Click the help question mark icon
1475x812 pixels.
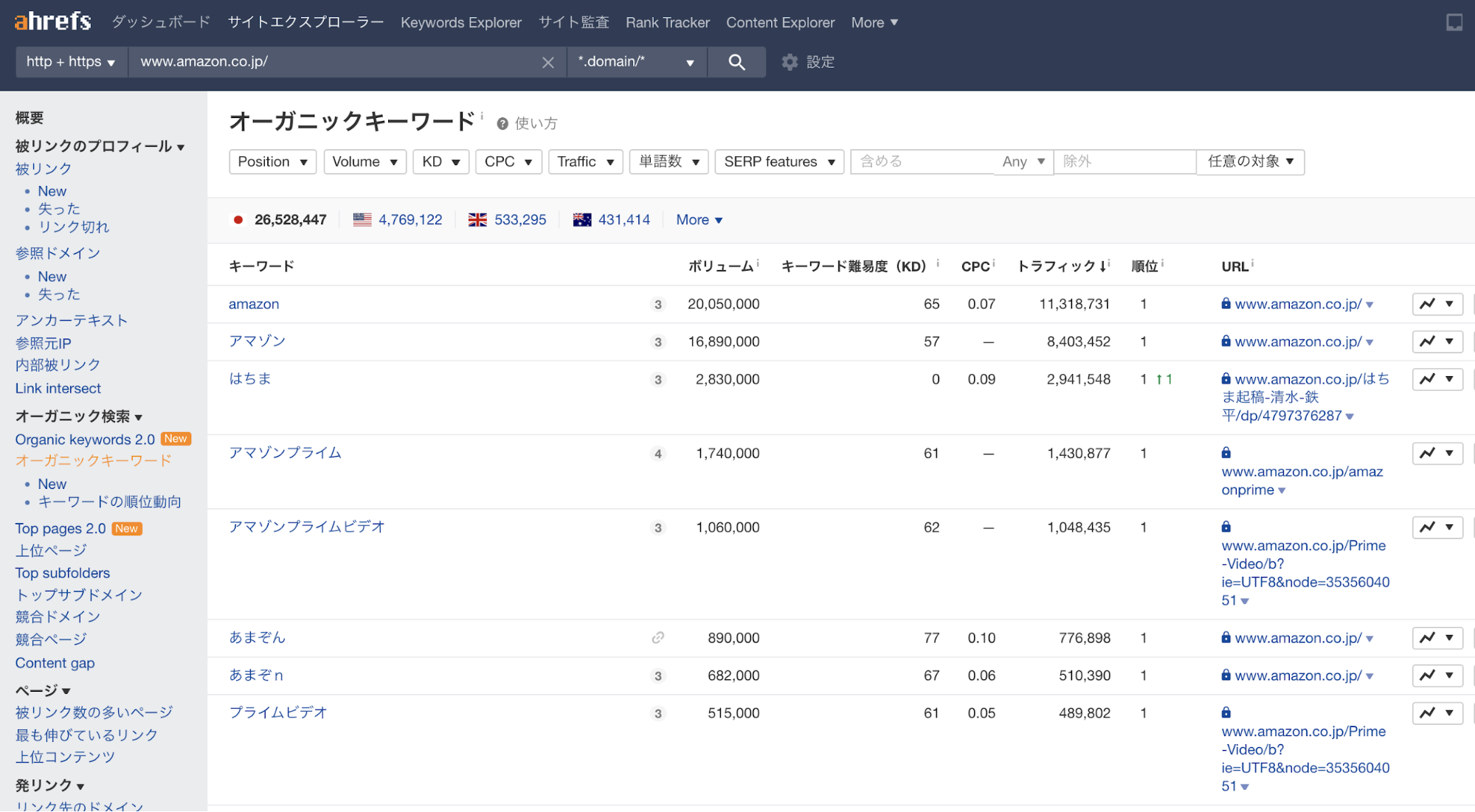[502, 123]
